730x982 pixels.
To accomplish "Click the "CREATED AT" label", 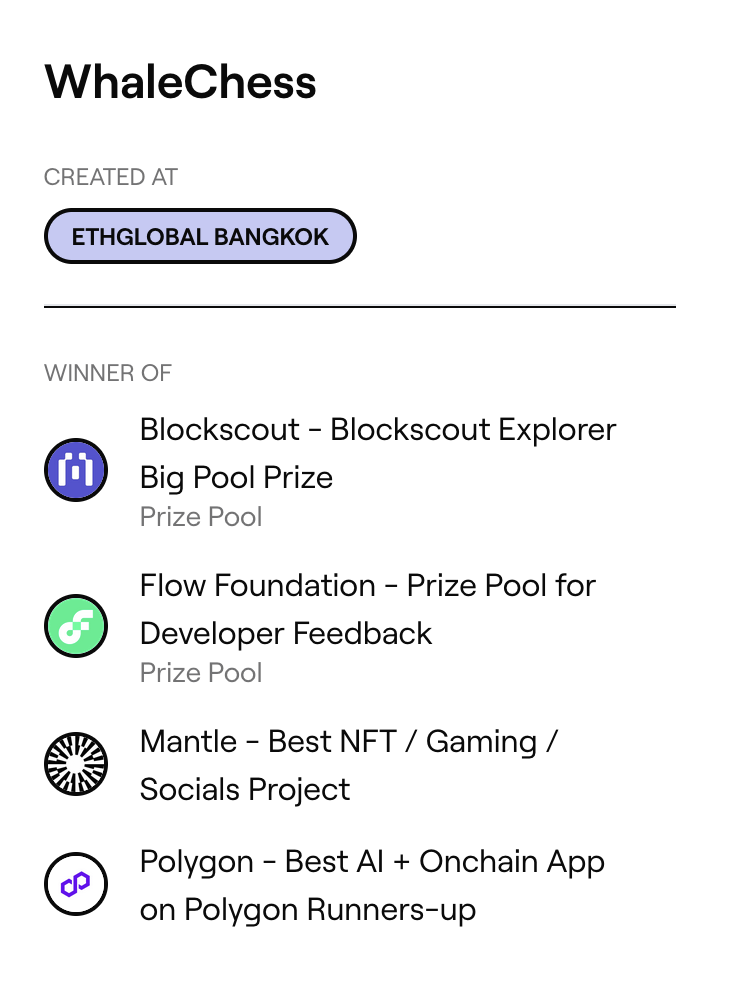I will click(111, 177).
